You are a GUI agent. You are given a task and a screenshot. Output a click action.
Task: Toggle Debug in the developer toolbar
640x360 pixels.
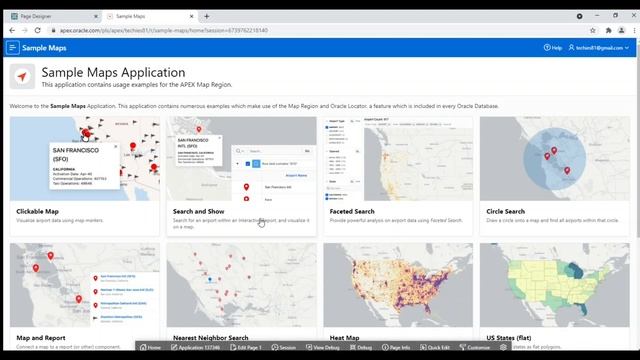[x=361, y=347]
